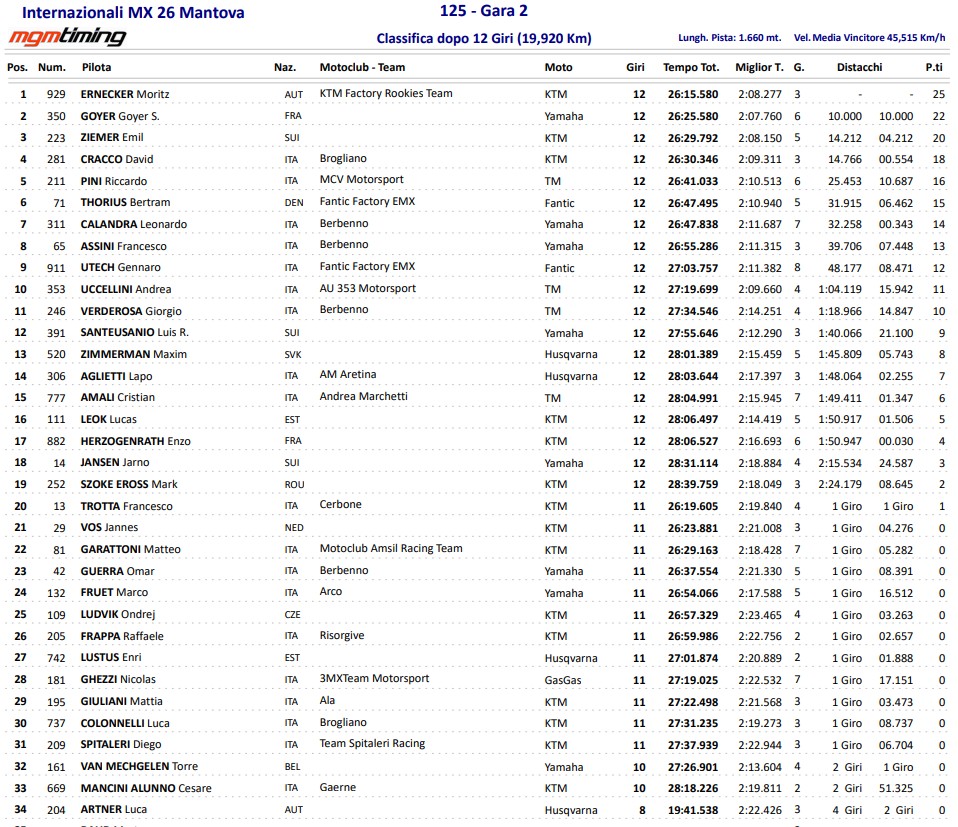Select the P.ti column header

click(x=934, y=67)
